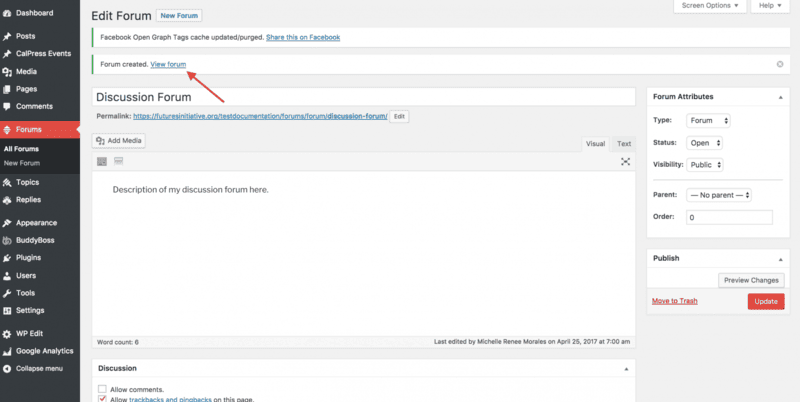Click the Forums icon in the sidebar
Viewport: 800px width, 402px height.
click(x=7, y=130)
